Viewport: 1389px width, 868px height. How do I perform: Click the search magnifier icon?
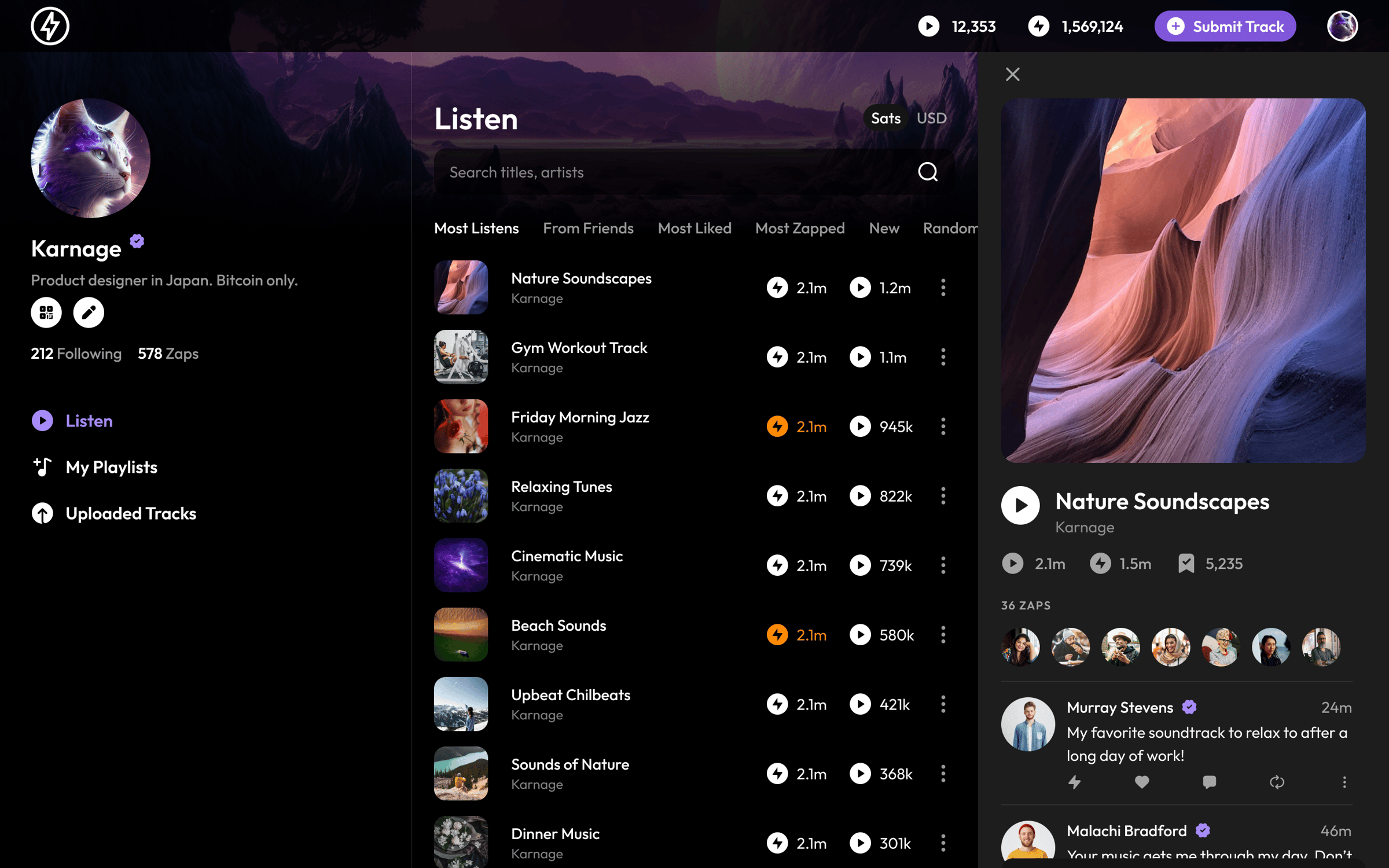click(928, 172)
